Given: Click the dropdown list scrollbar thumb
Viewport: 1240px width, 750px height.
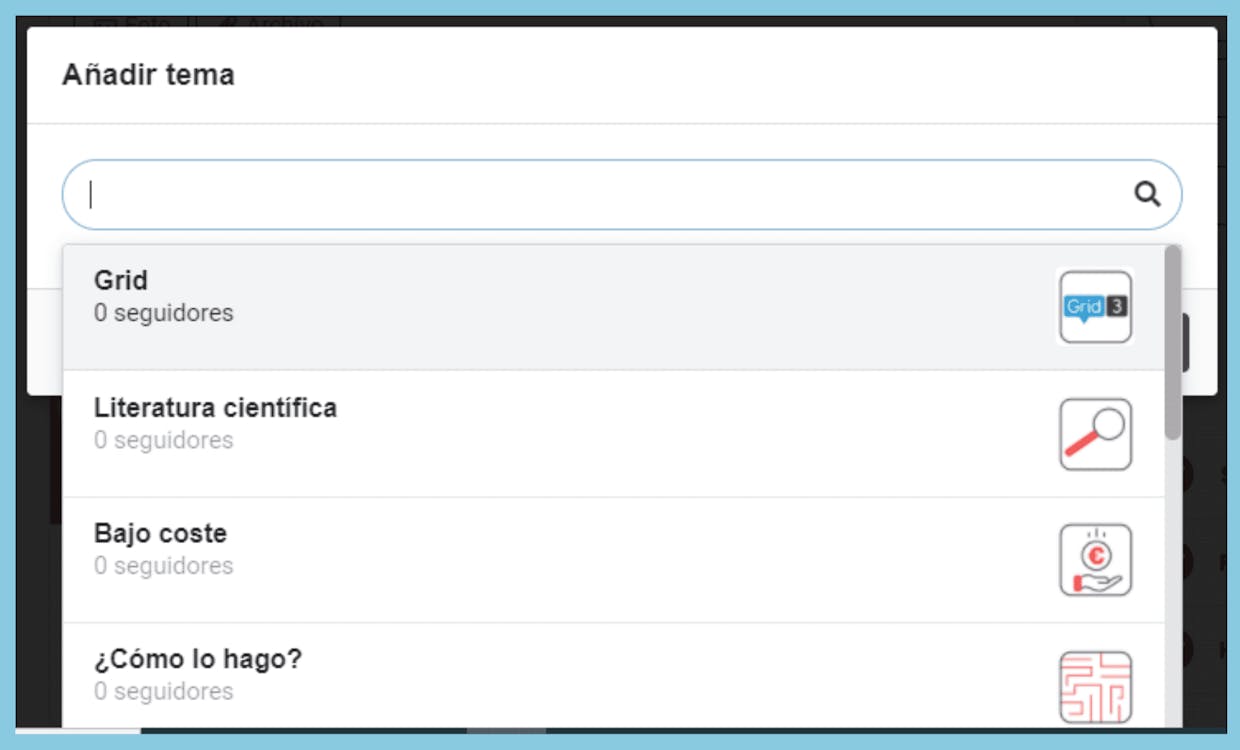Looking at the screenshot, I should coord(1173,342).
